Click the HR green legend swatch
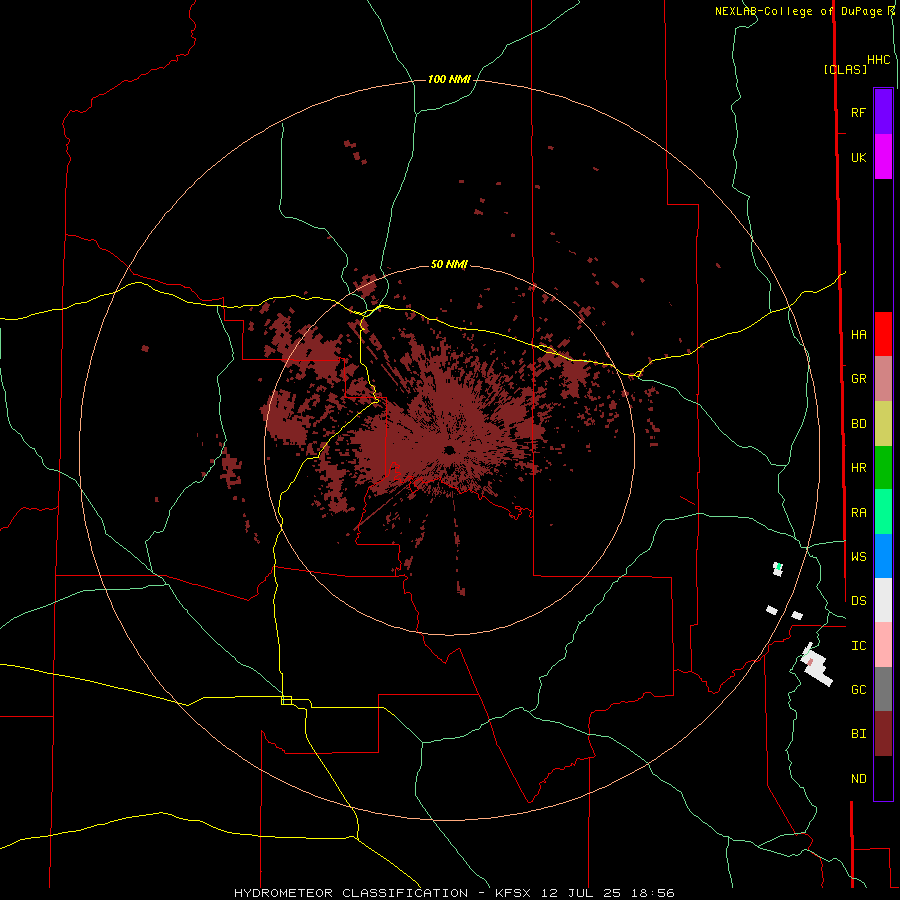Screen dimensions: 900x900 (883, 468)
